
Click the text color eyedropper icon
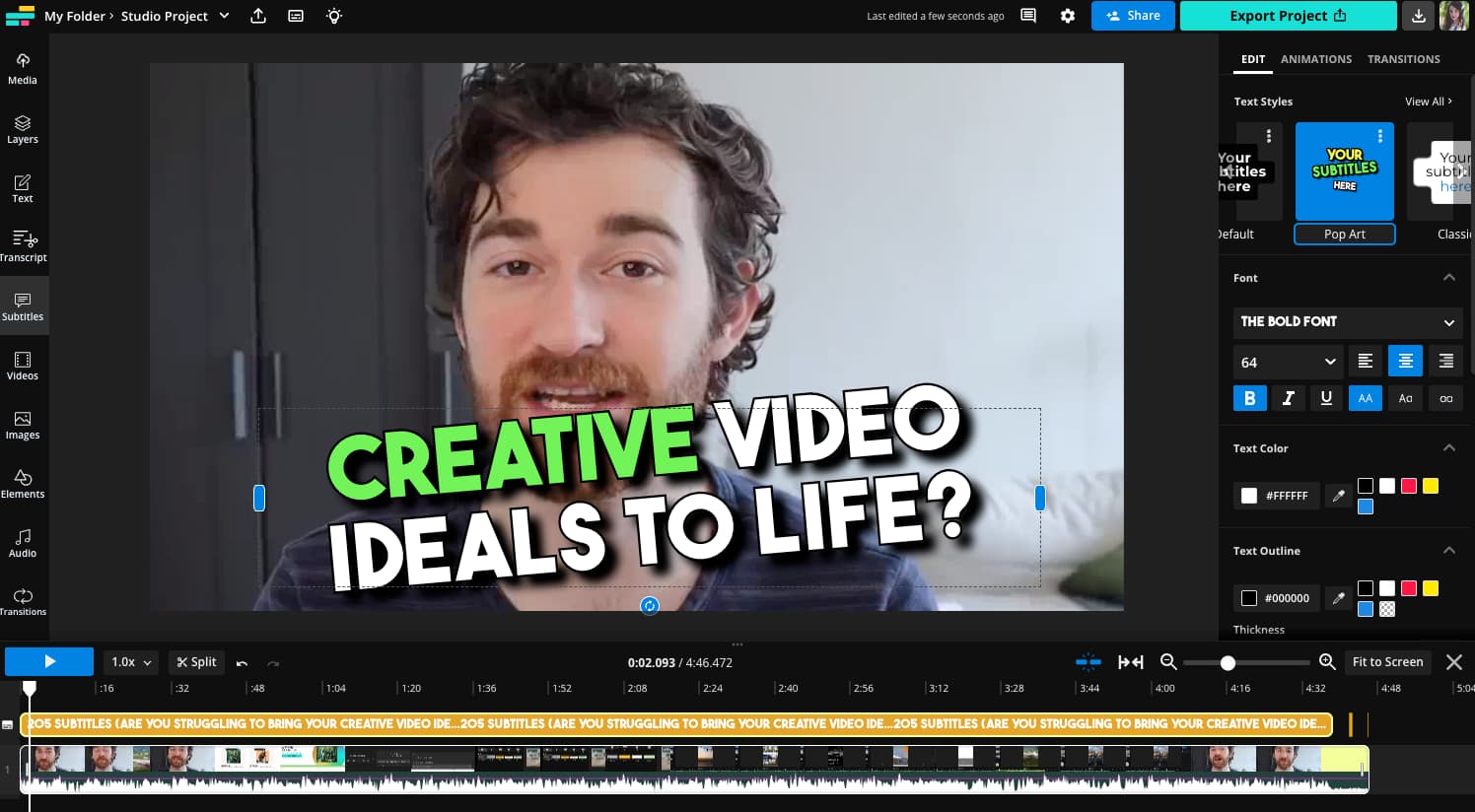[1338, 496]
